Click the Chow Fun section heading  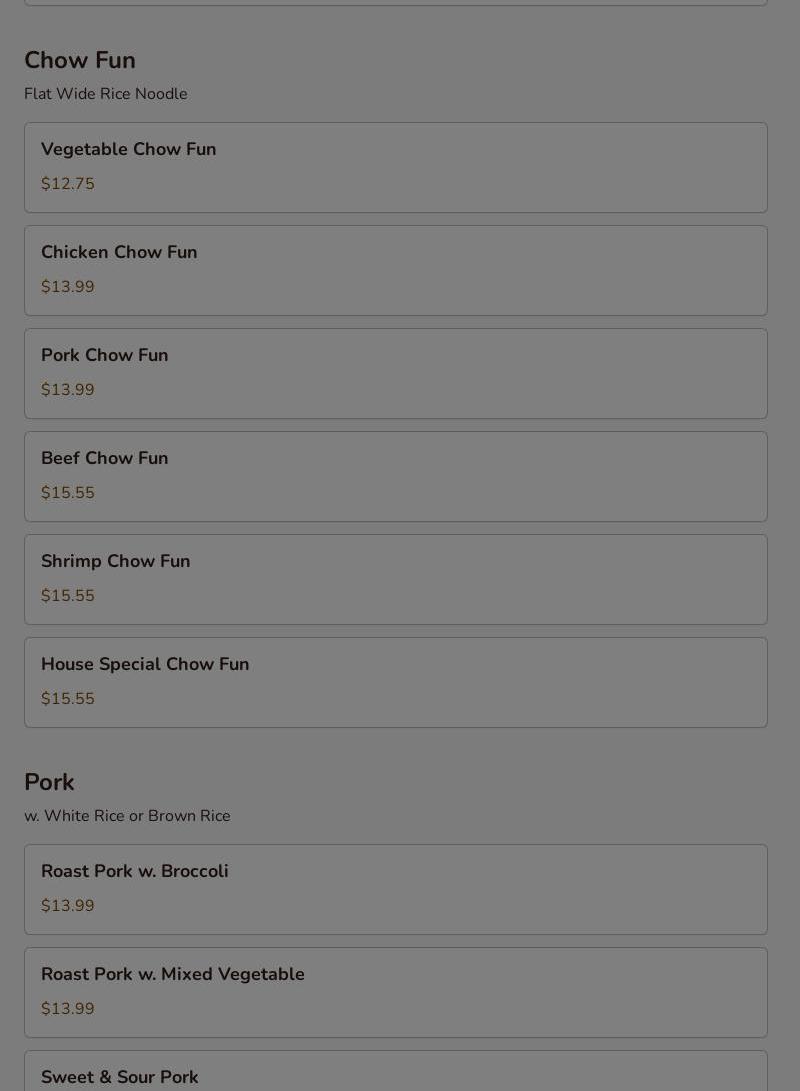point(80,60)
